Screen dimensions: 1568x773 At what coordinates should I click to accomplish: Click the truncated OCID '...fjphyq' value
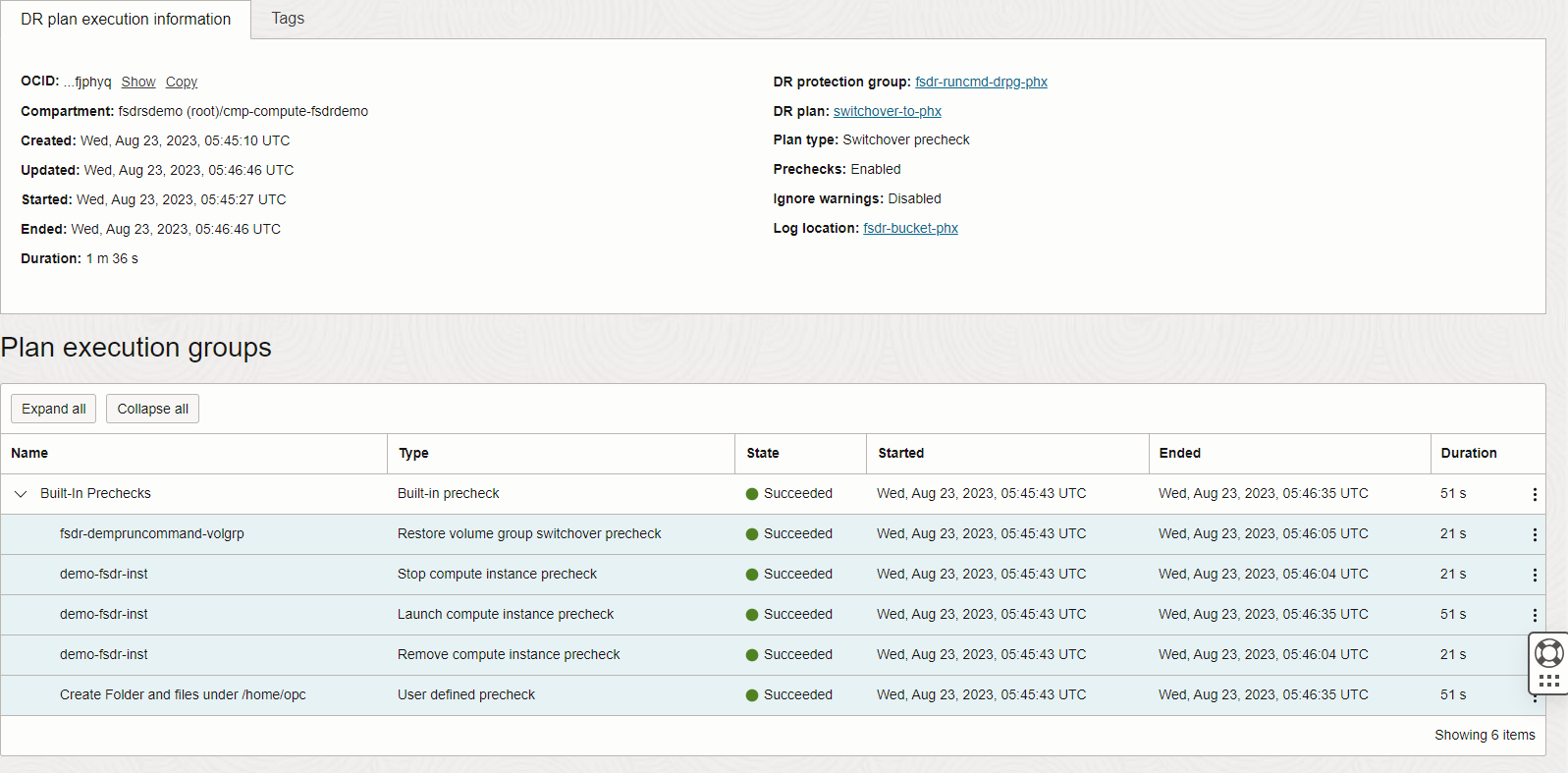tap(87, 82)
